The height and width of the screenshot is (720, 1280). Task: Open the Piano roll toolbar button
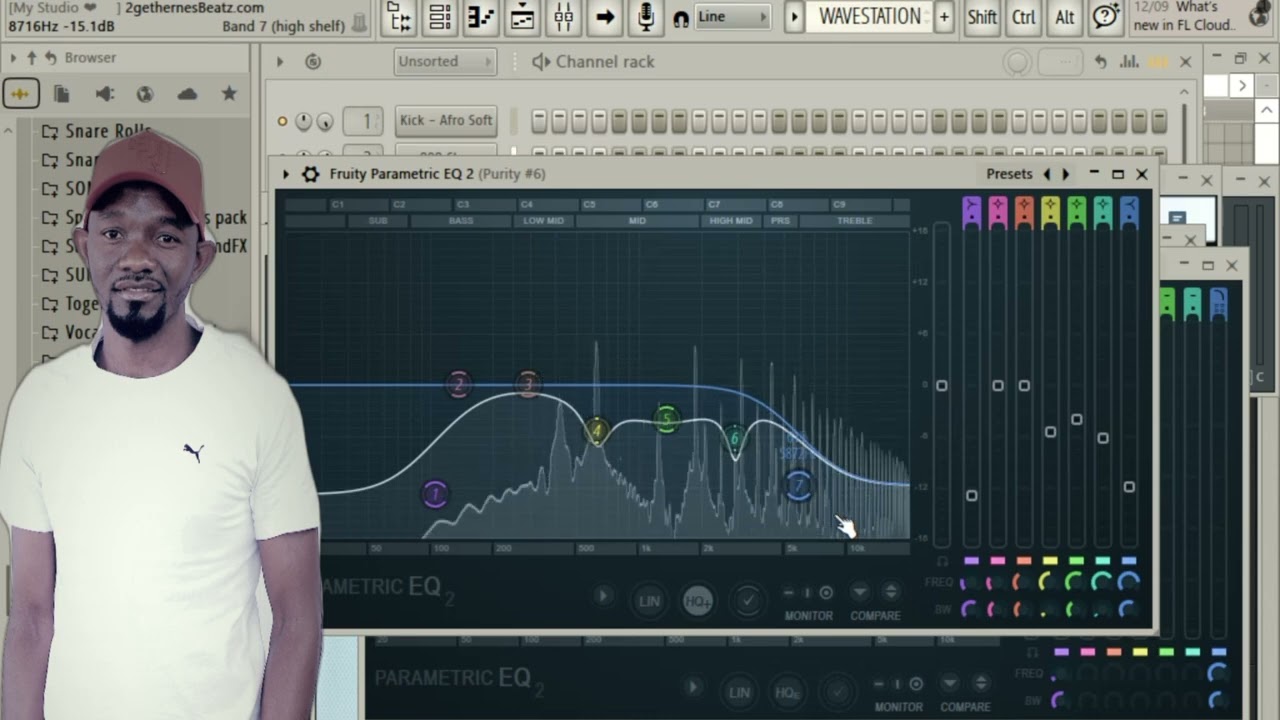pyautogui.click(x=481, y=17)
